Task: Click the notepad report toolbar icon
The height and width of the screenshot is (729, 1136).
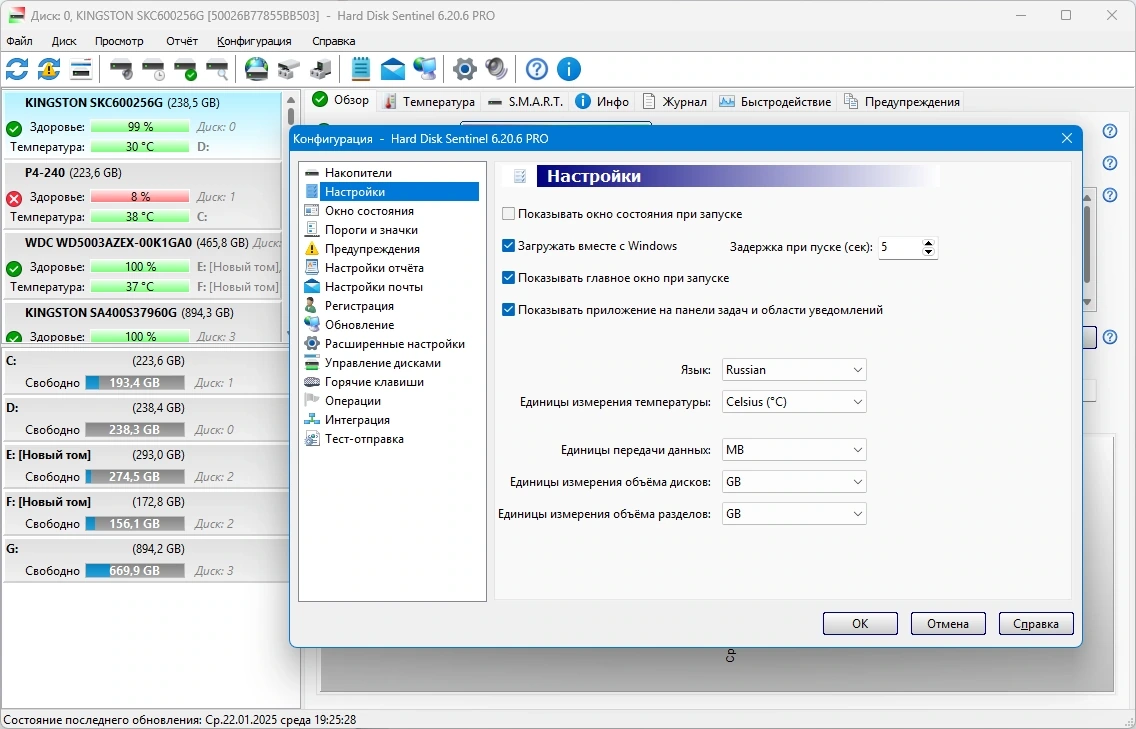Action: coord(361,70)
